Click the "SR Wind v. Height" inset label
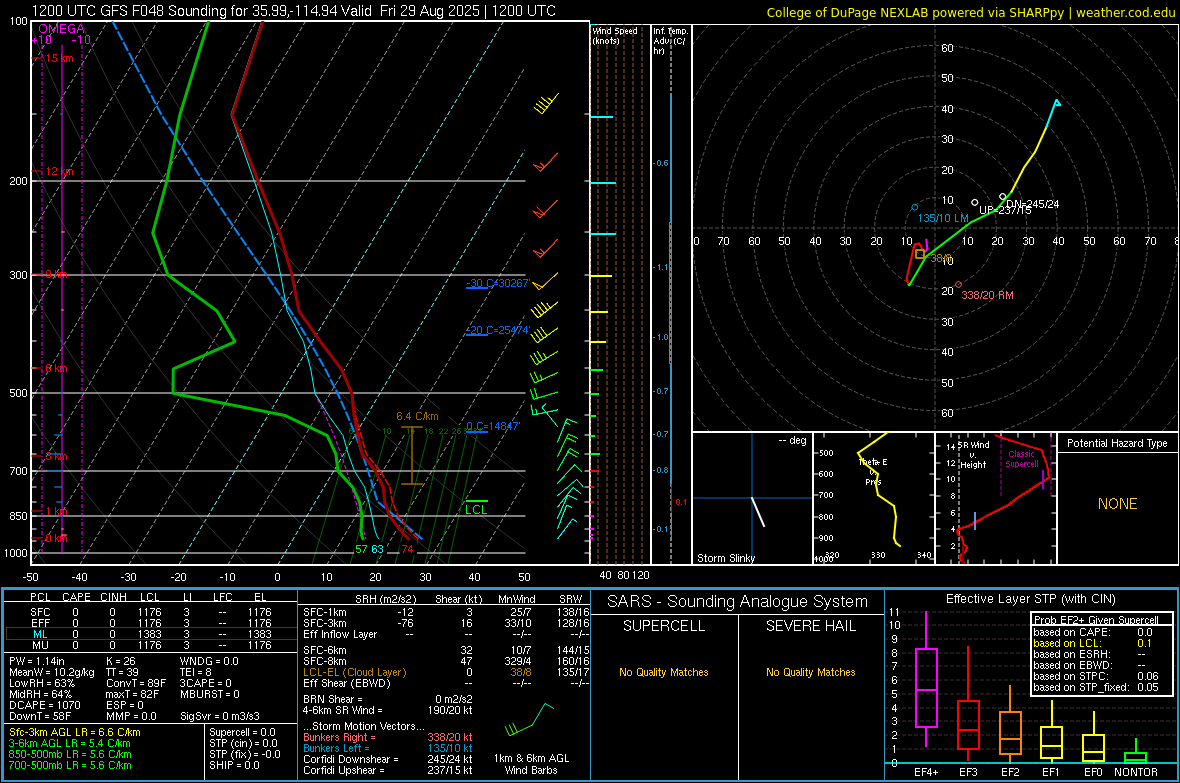This screenshot has width=1180, height=783. tap(973, 455)
